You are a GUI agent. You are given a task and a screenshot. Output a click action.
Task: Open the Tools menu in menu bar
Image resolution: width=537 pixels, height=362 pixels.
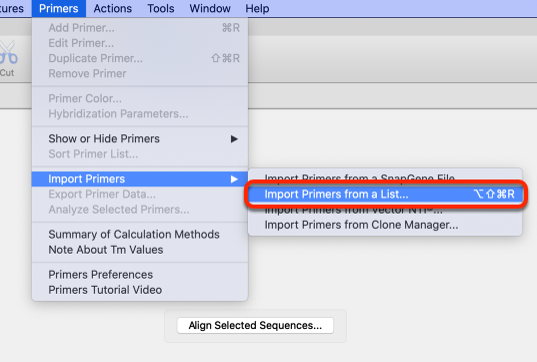pos(161,8)
